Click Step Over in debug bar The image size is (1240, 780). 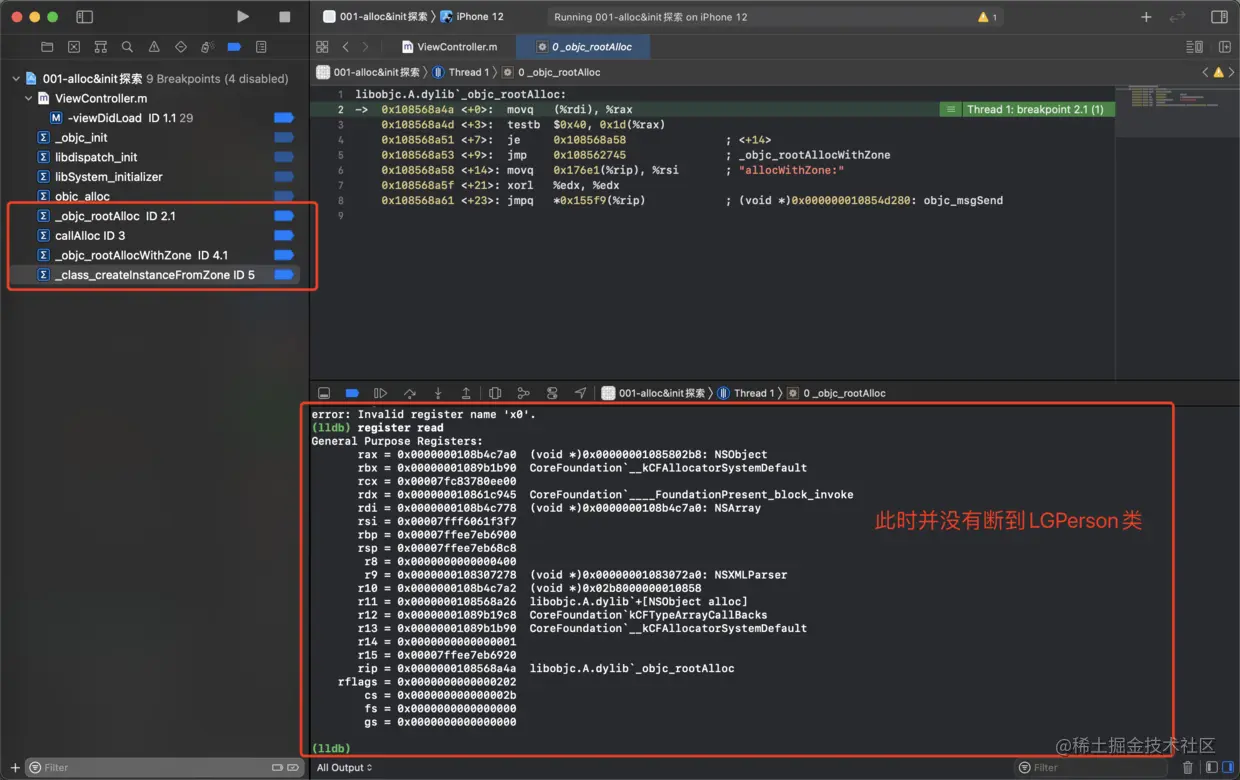tap(409, 393)
